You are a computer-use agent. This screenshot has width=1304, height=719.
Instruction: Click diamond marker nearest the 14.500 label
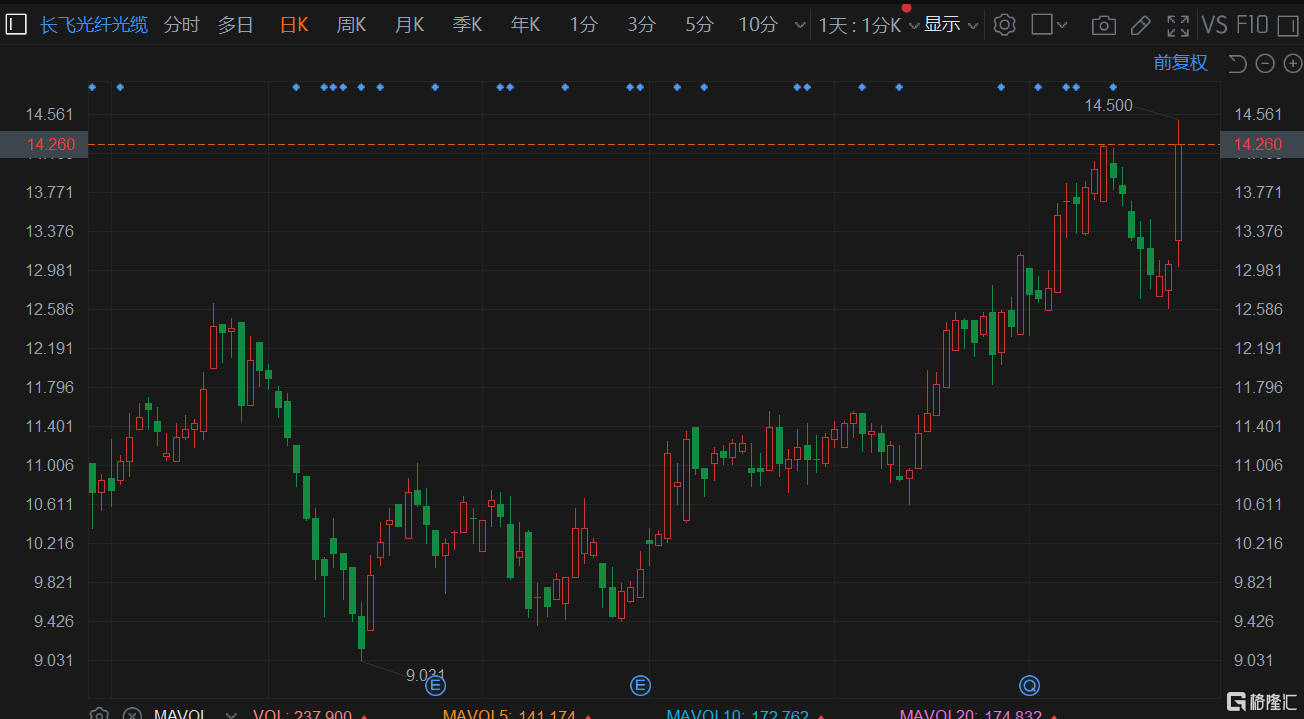tap(1113, 87)
